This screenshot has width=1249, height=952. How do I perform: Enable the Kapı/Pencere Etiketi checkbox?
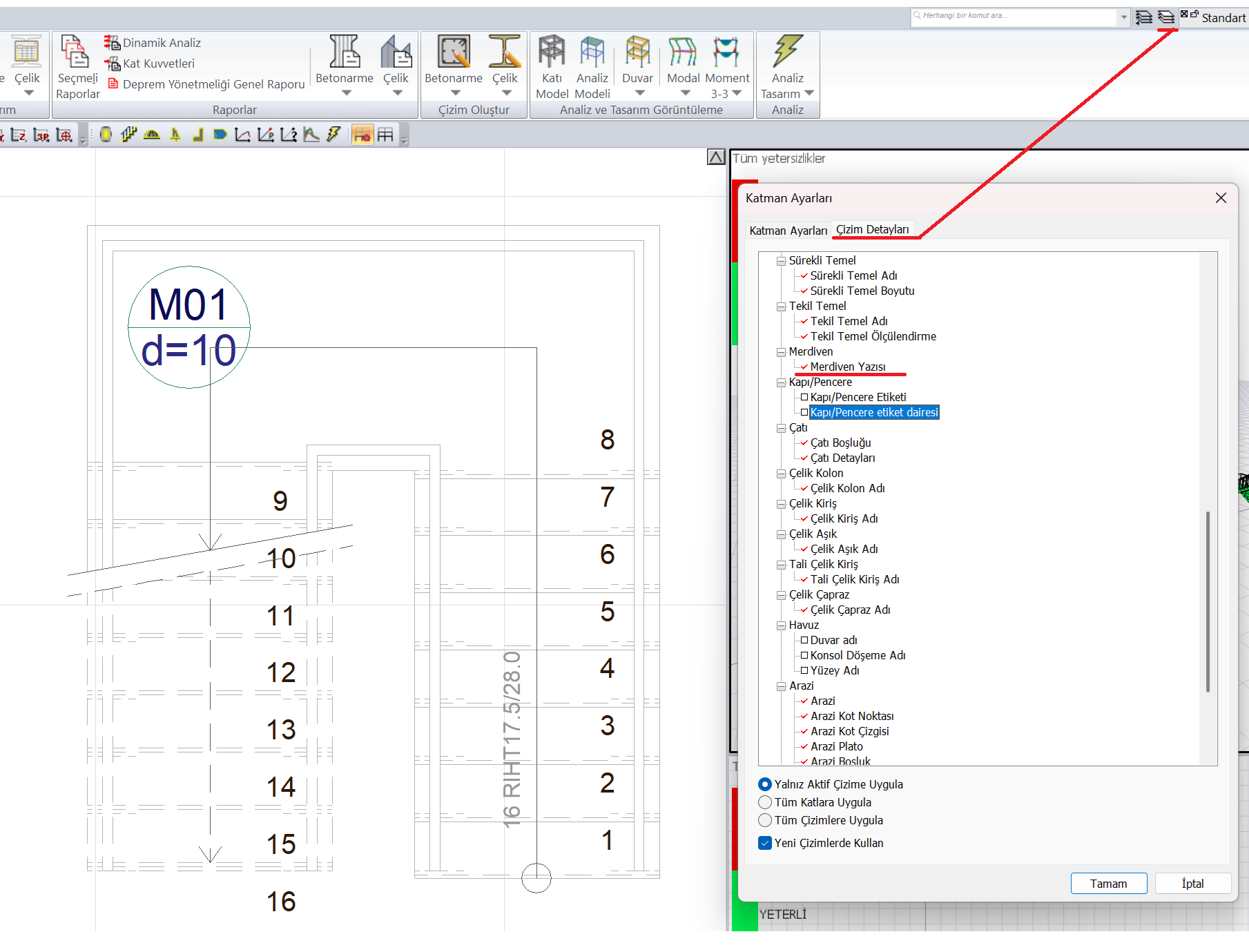tap(804, 398)
